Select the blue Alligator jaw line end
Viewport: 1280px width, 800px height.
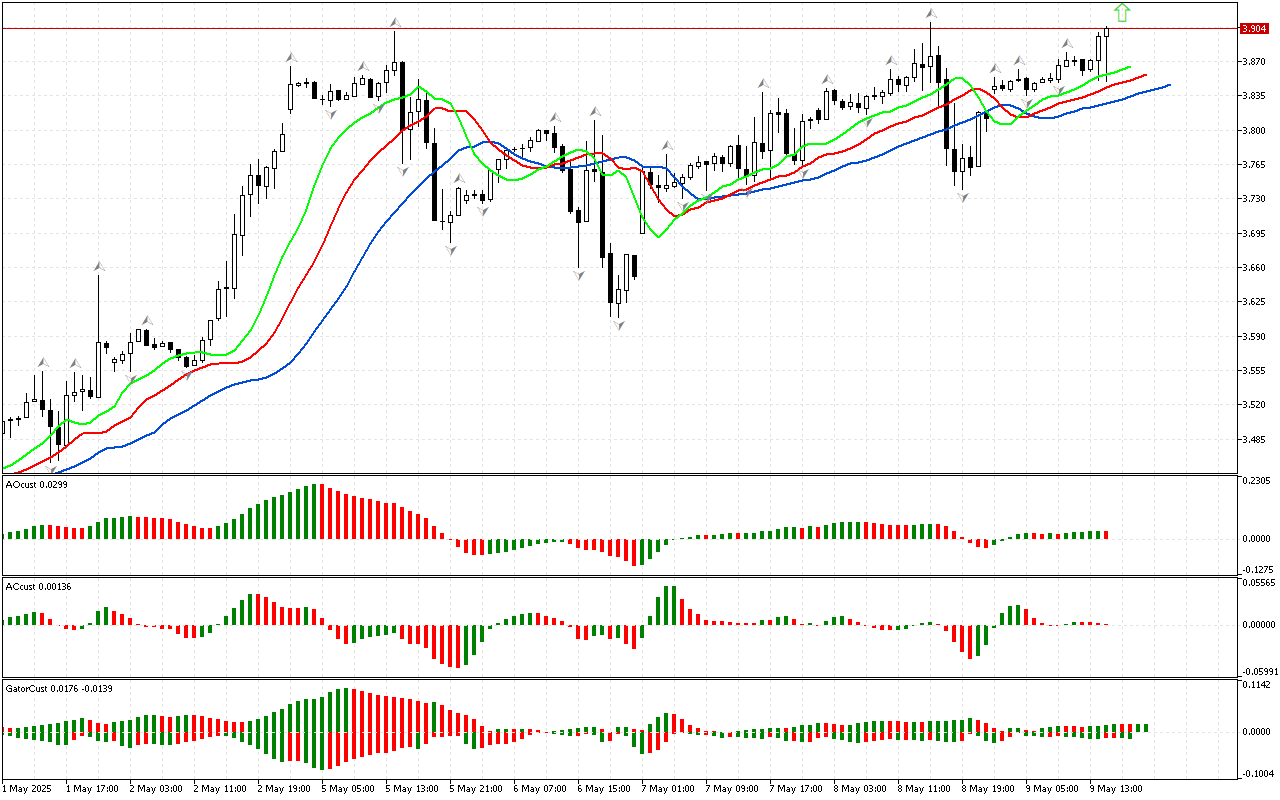1168,86
